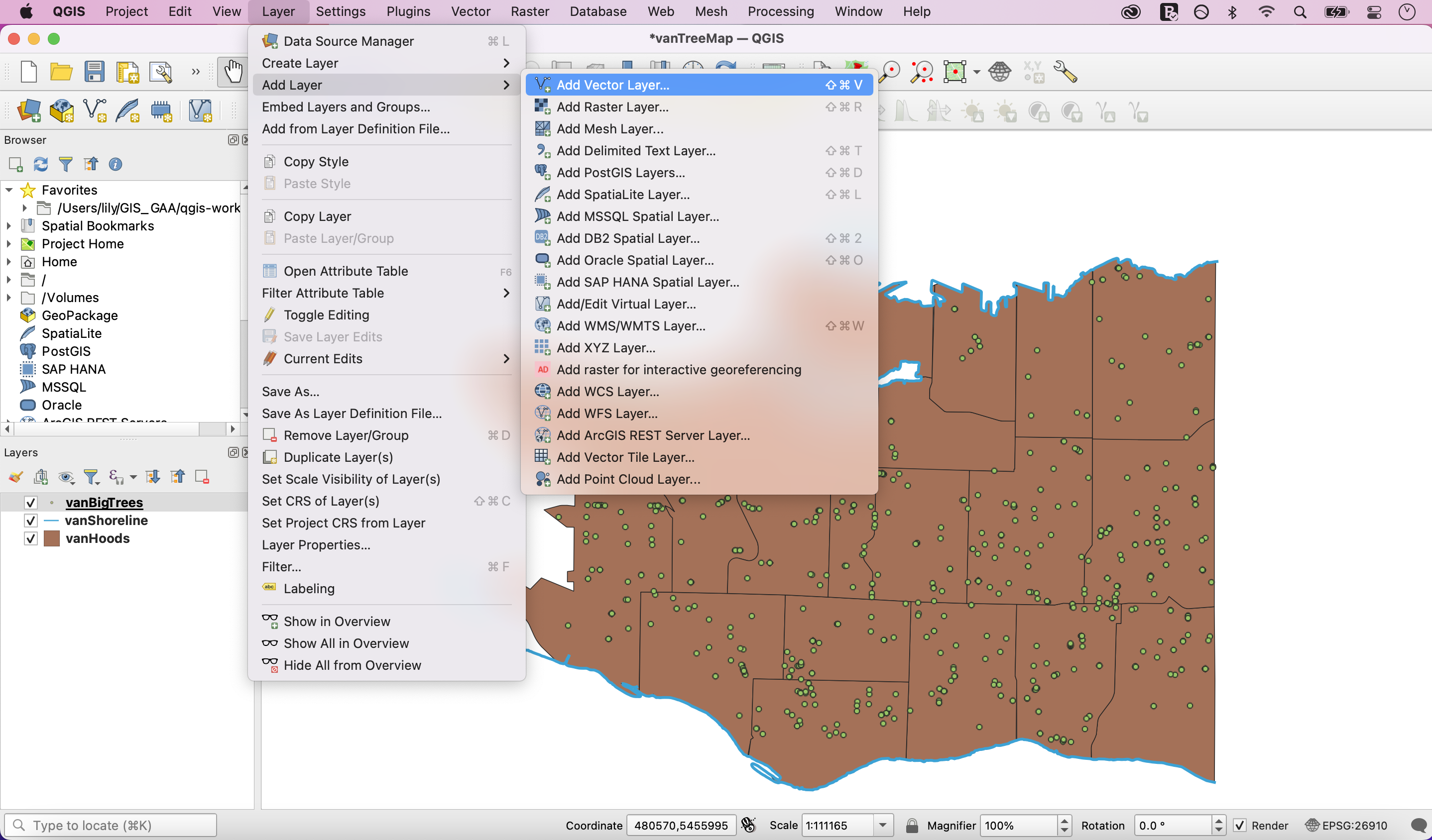Expand the Spatial Bookmarks tree item
Image resolution: width=1432 pixels, height=840 pixels.
pyautogui.click(x=9, y=226)
